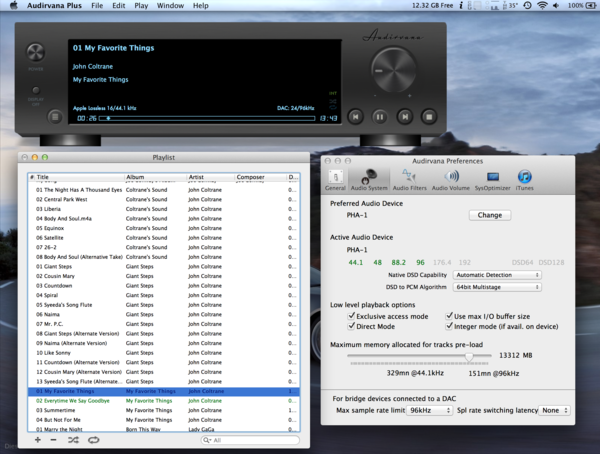Toggle Exclusive access mode checkbox
600x454 pixels.
click(351, 316)
